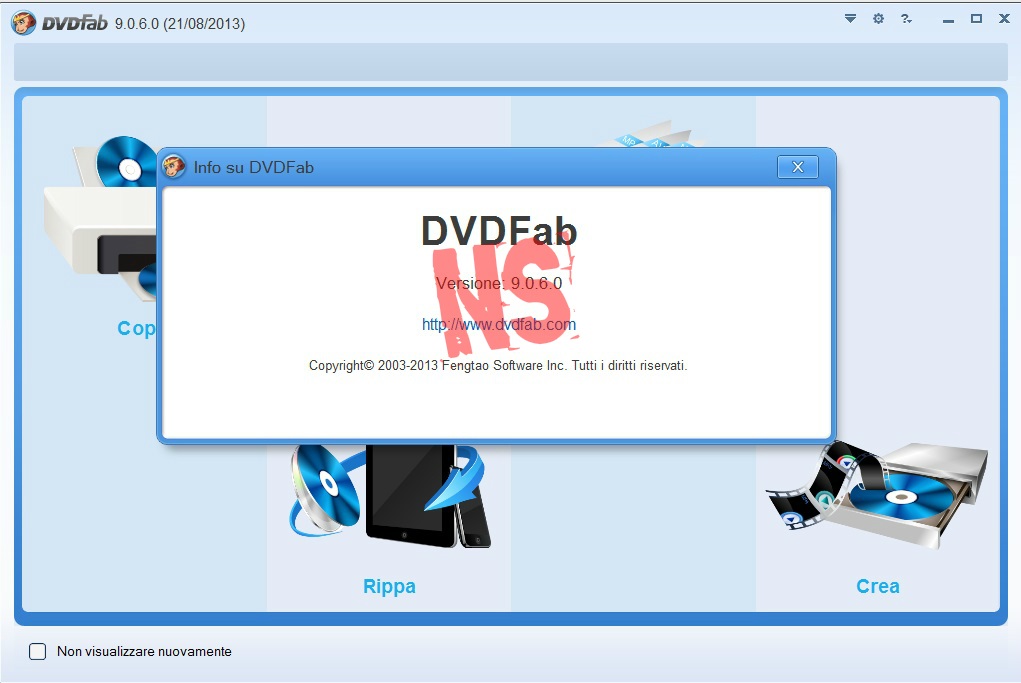This screenshot has height=683, width=1021.
Task: Open the title bar dropdown arrow menu
Action: pyautogui.click(x=850, y=19)
